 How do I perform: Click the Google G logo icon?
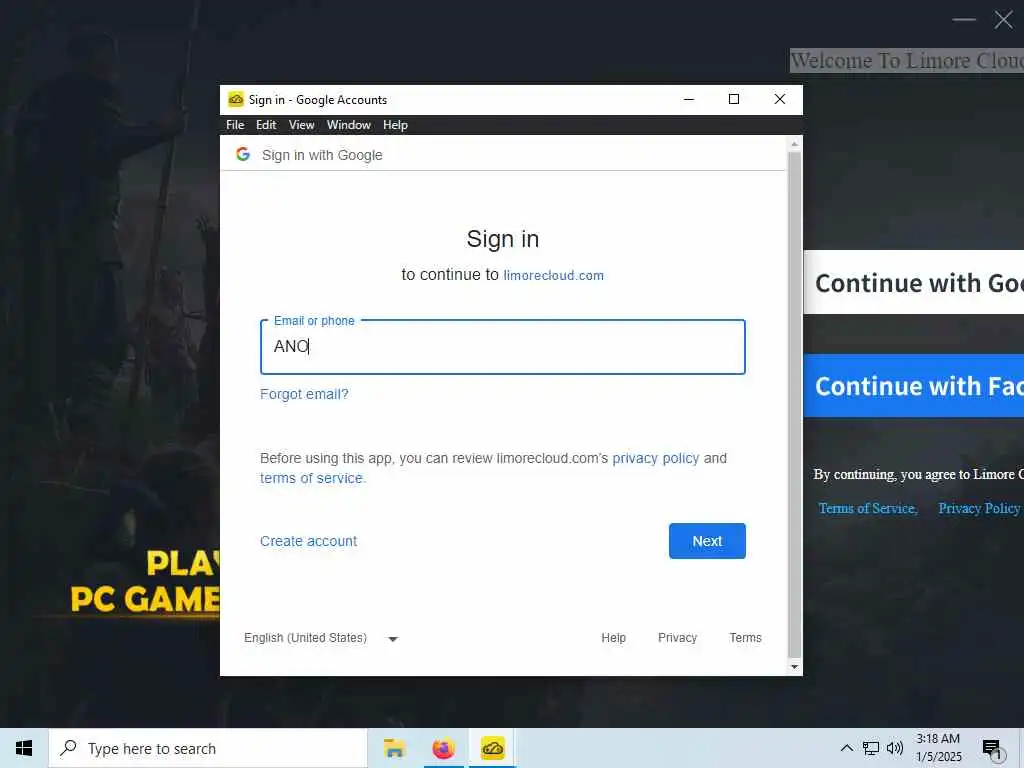pyautogui.click(x=243, y=154)
